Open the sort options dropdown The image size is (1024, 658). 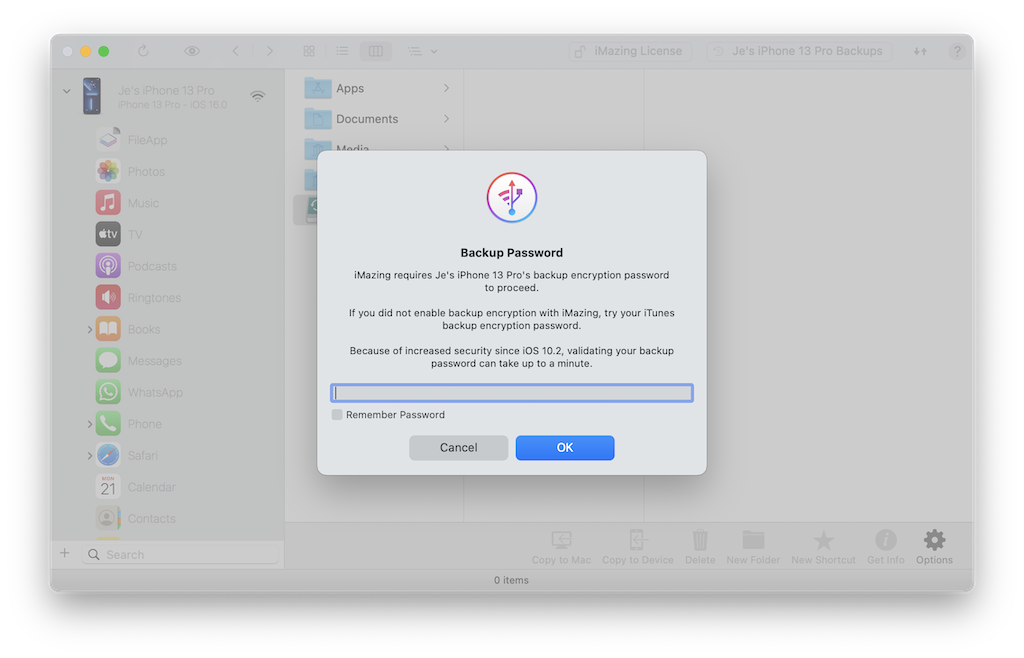point(423,51)
